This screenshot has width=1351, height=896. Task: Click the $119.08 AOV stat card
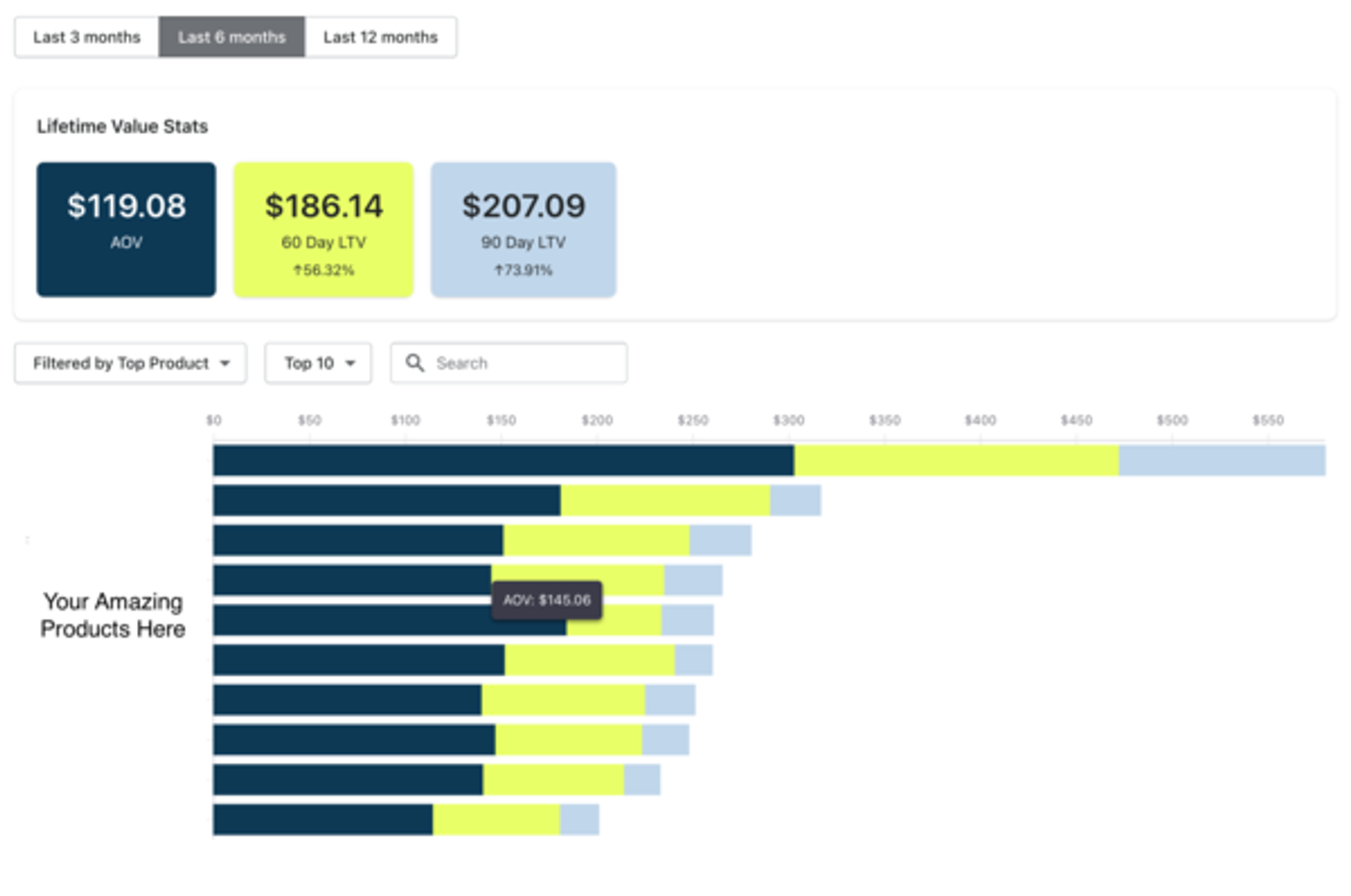click(126, 229)
